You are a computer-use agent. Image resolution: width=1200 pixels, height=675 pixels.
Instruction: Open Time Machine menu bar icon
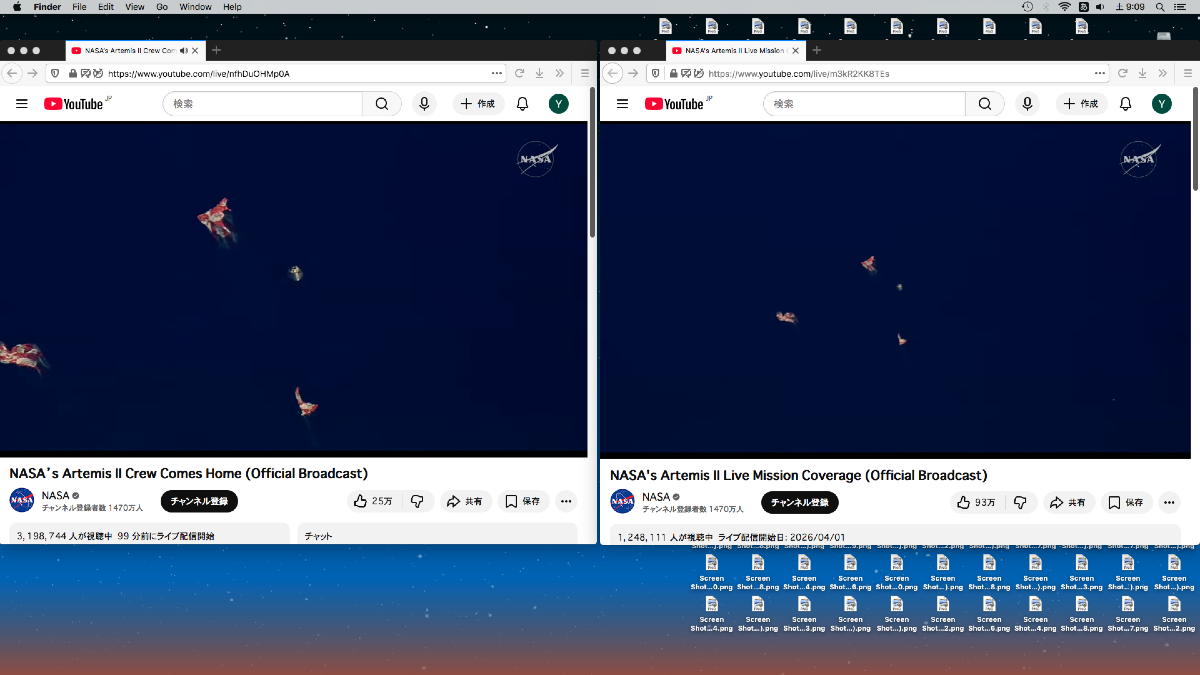pos(1027,7)
